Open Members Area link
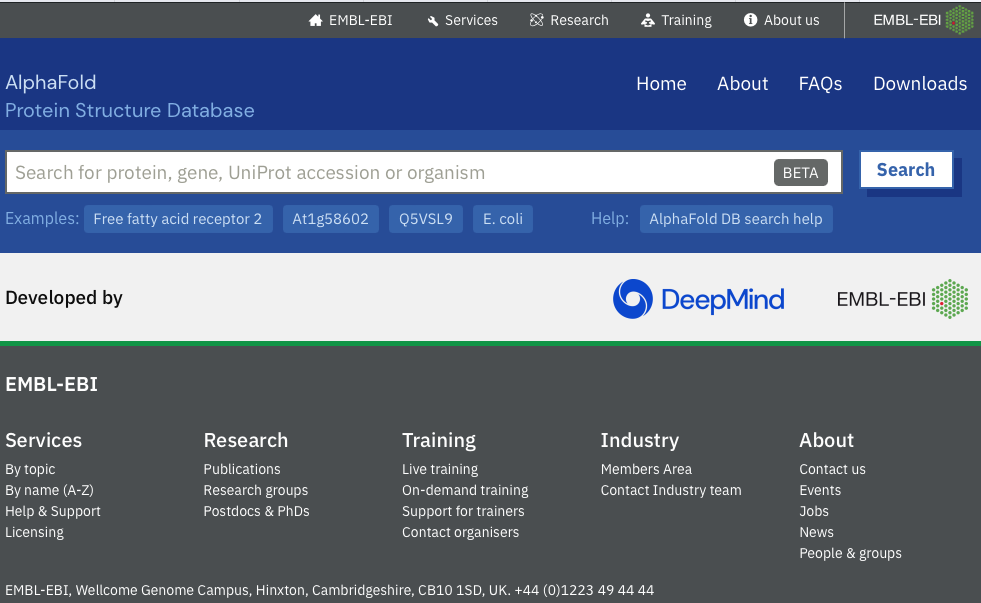Screen dimensions: 981x603 click(x=646, y=469)
